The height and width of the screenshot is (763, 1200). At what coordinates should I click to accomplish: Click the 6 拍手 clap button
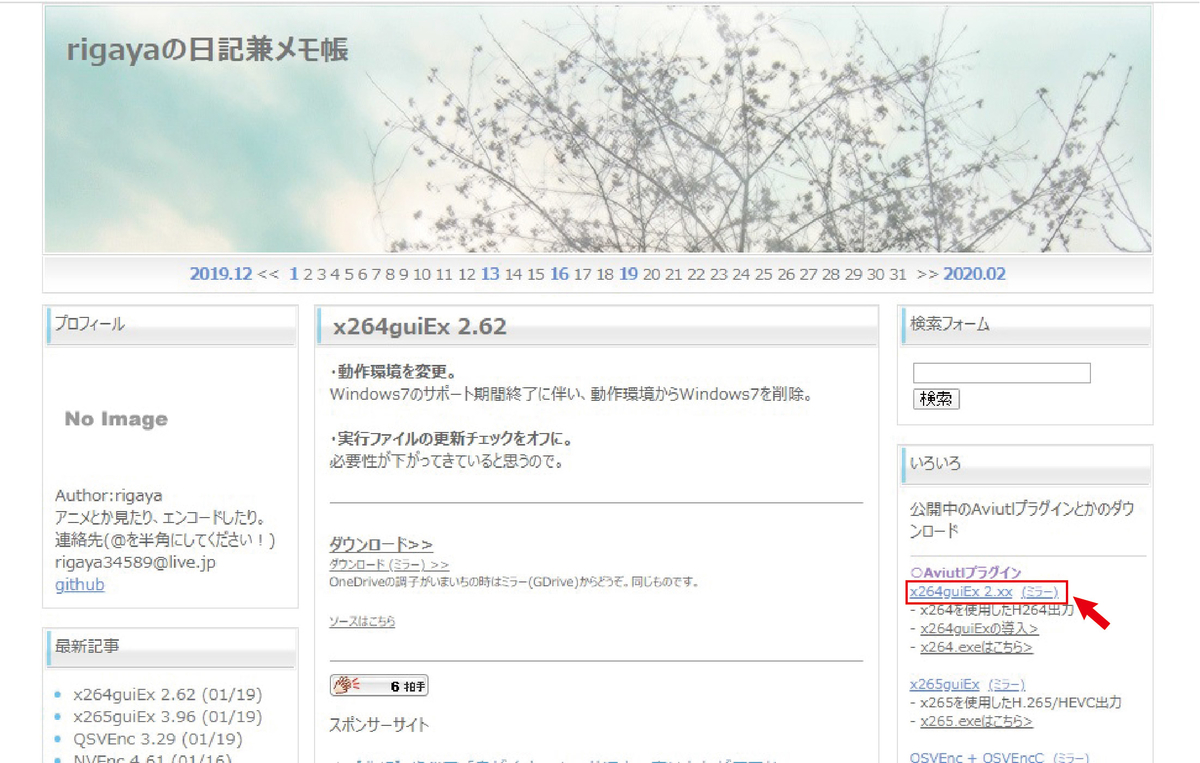pos(379,686)
